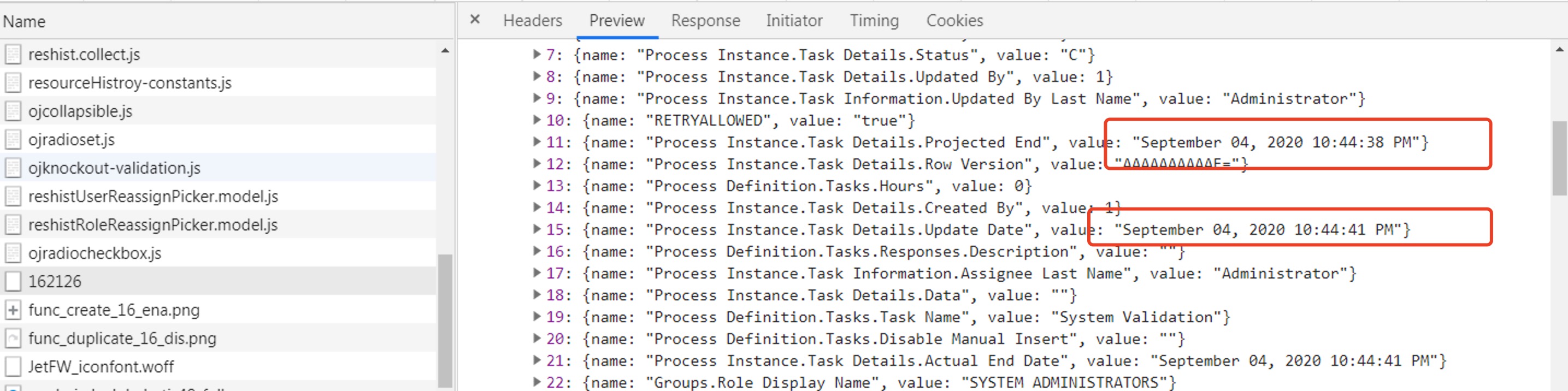Select the ojknockout-validation.js request
Image resolution: width=1568 pixels, height=391 pixels.
[x=218, y=168]
